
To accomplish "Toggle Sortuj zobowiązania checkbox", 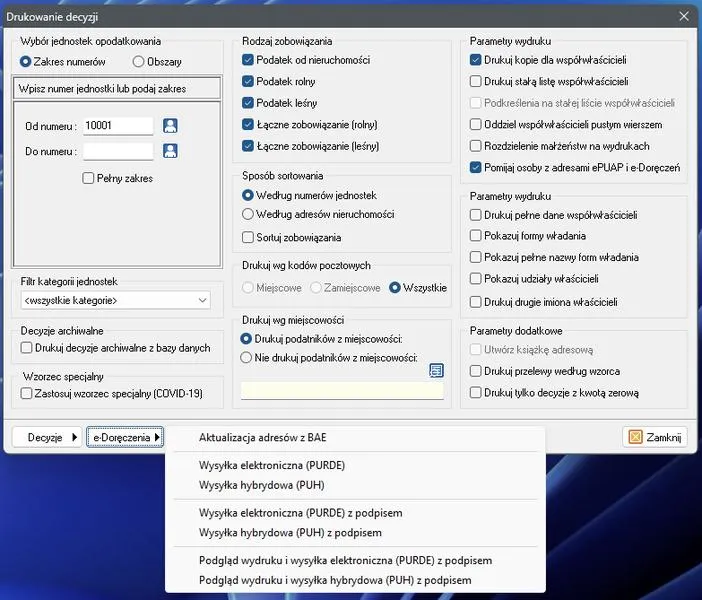I will tap(249, 237).
